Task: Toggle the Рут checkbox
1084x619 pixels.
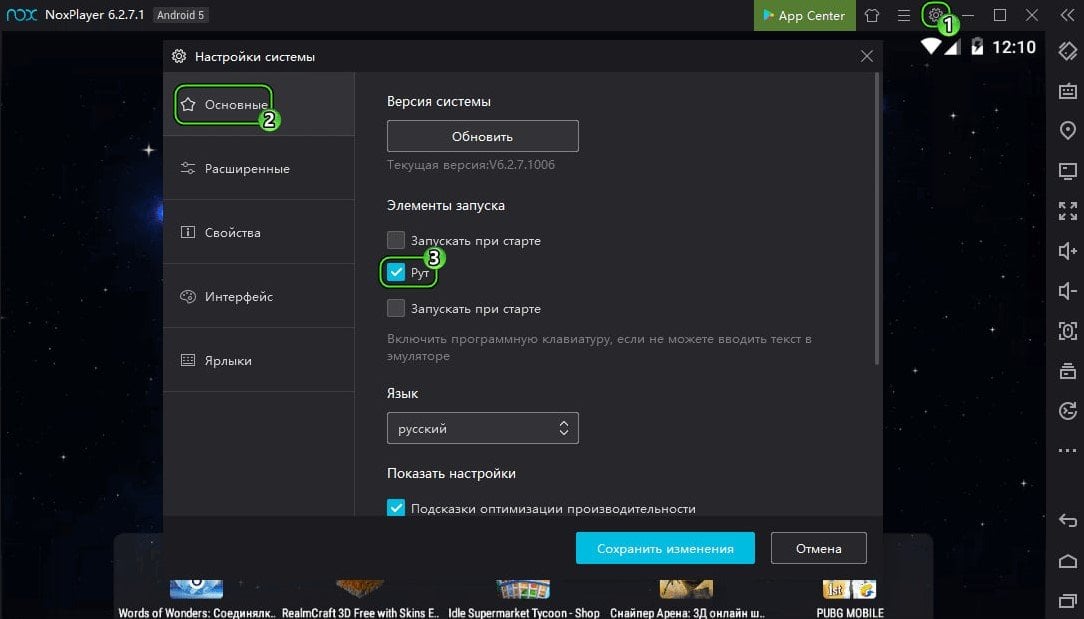Action: [x=395, y=272]
